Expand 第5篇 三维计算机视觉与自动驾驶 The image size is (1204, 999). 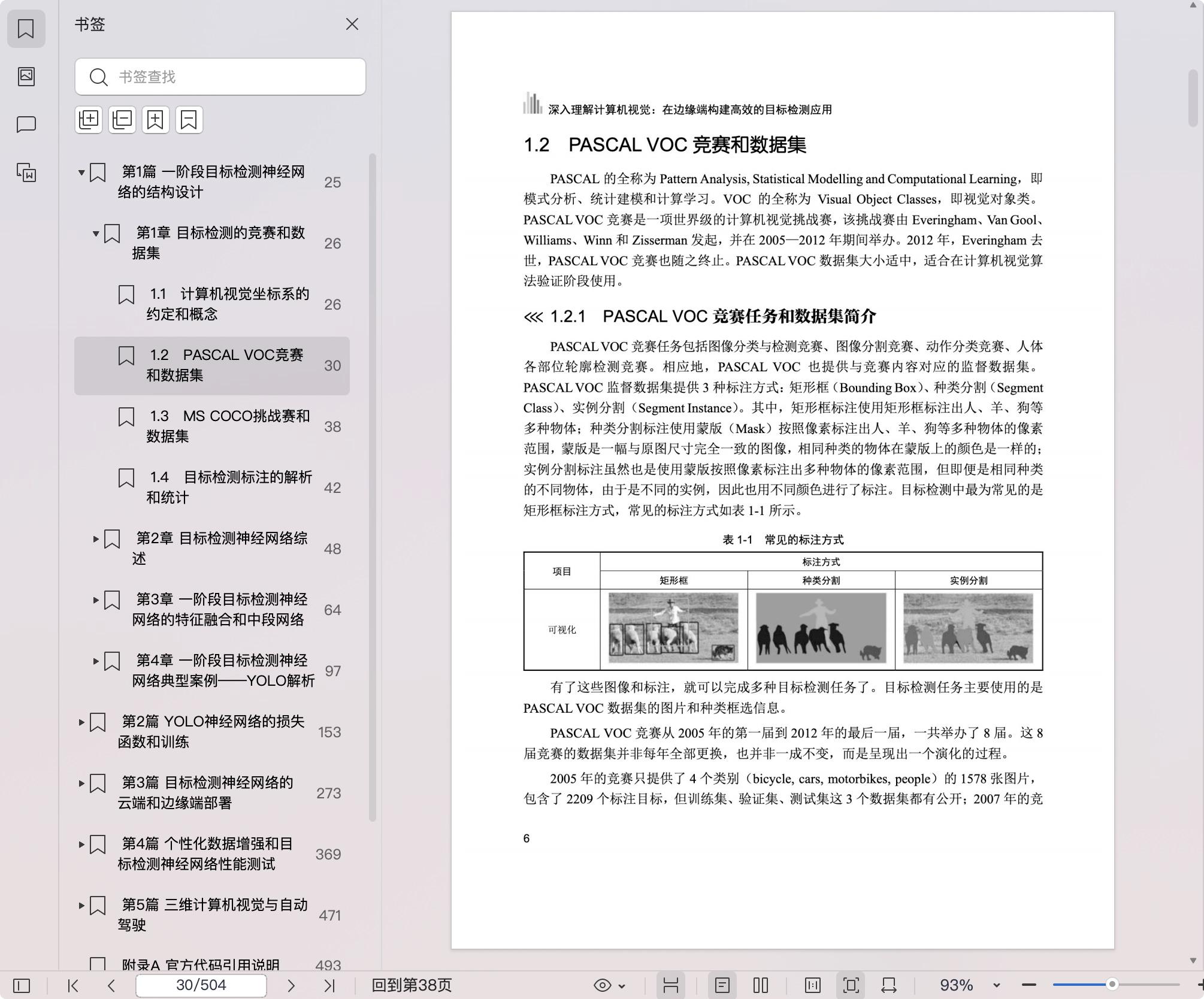coord(81,906)
